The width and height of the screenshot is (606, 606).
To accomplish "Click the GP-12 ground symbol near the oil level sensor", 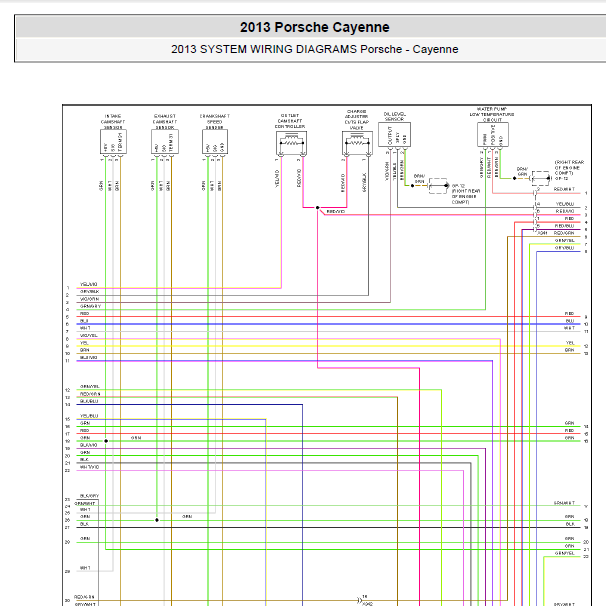I will pos(438,186).
